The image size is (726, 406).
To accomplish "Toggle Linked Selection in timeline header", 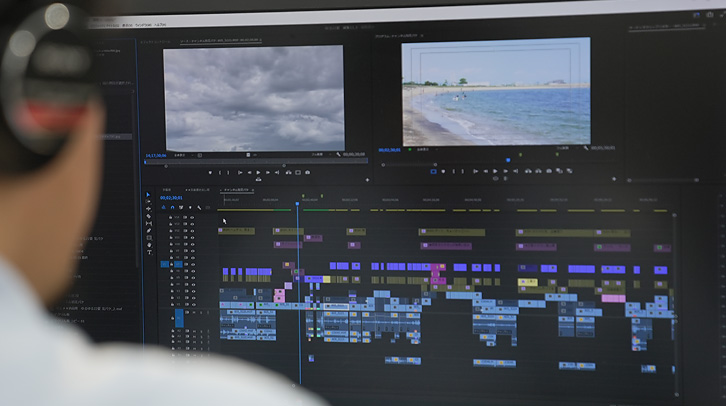I will pyautogui.click(x=181, y=207).
